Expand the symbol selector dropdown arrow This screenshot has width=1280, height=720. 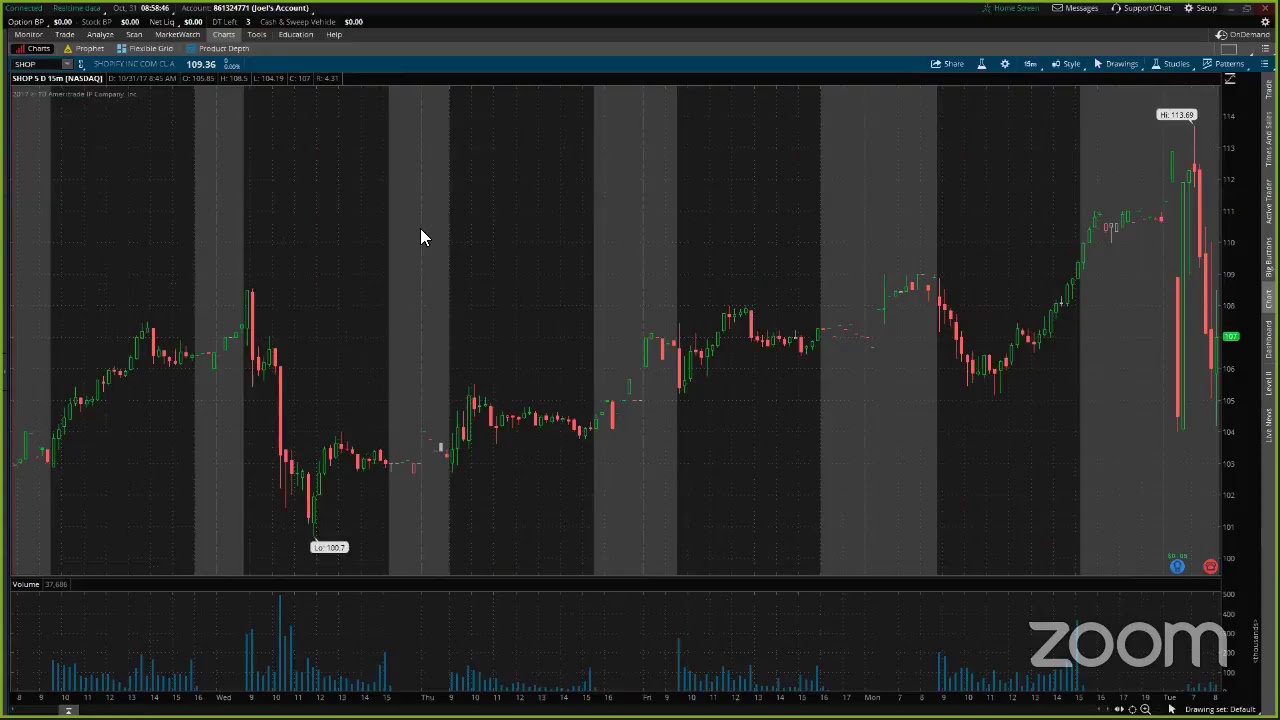(x=67, y=64)
